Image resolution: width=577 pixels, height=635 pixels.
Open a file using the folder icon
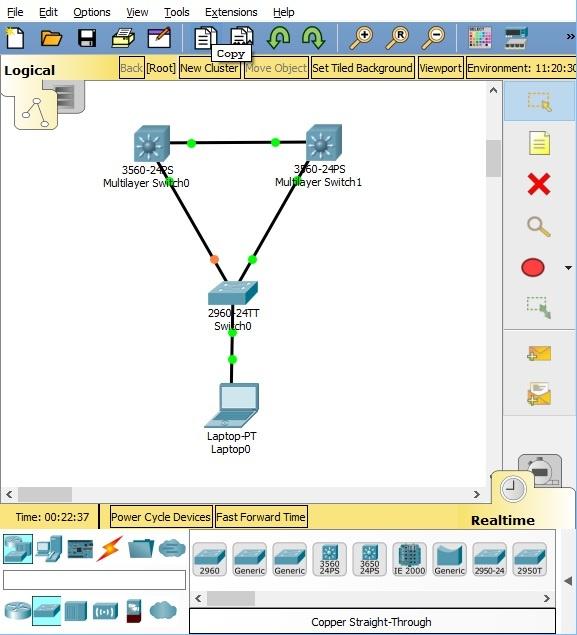click(x=51, y=38)
